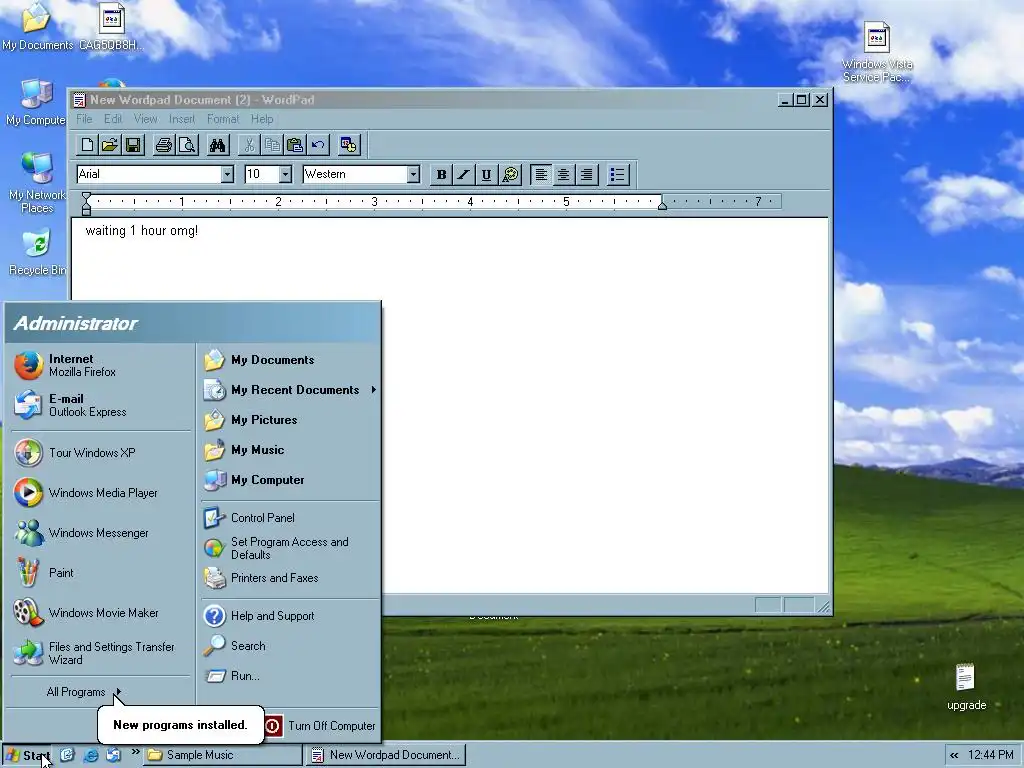Expand the Arial font dropdown

tap(227, 174)
